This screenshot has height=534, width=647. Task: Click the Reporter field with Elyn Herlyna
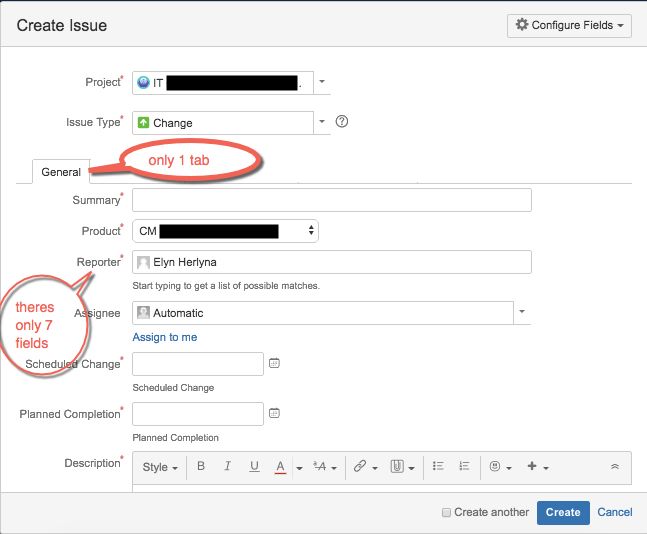[332, 262]
